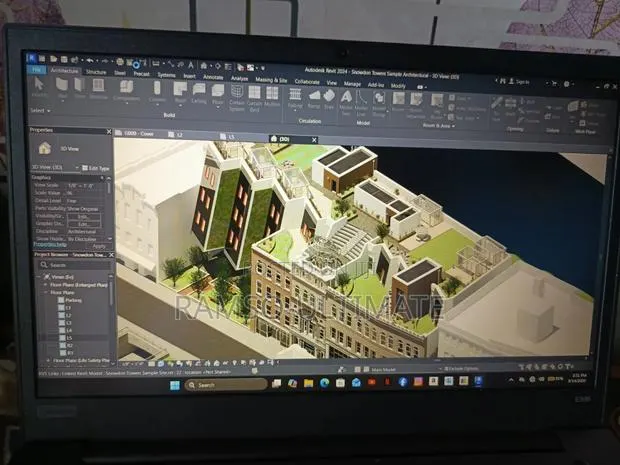
Task: Click the Default 3D View house icon
Action: (x=204, y=65)
